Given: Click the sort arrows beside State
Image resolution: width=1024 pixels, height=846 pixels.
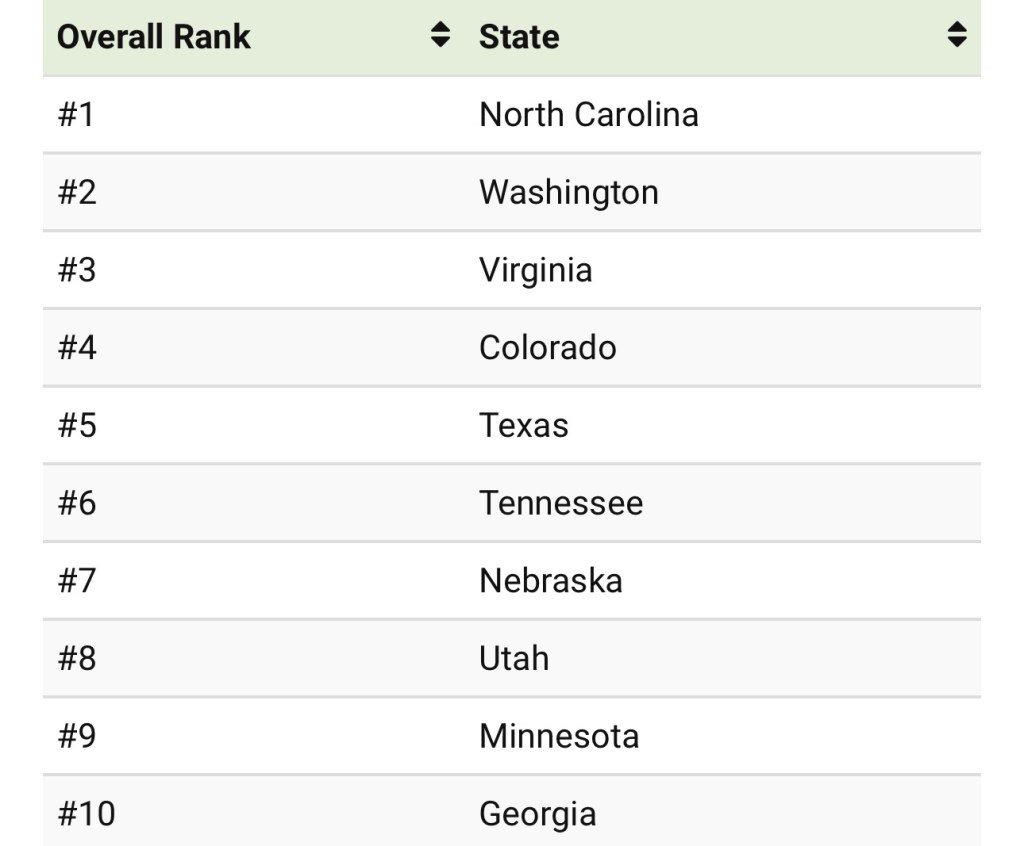Looking at the screenshot, I should point(956,36).
